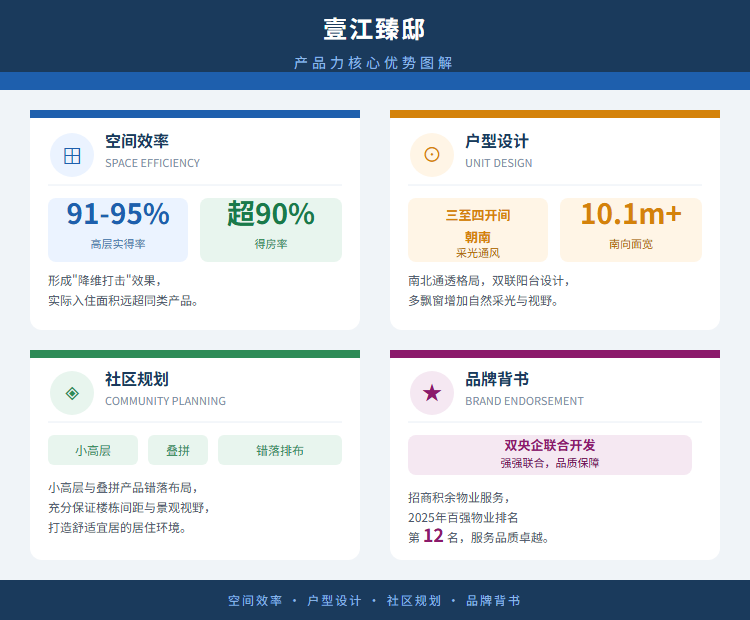
Task: Click the green diamond icon beside 社区规划
Action: (72, 393)
